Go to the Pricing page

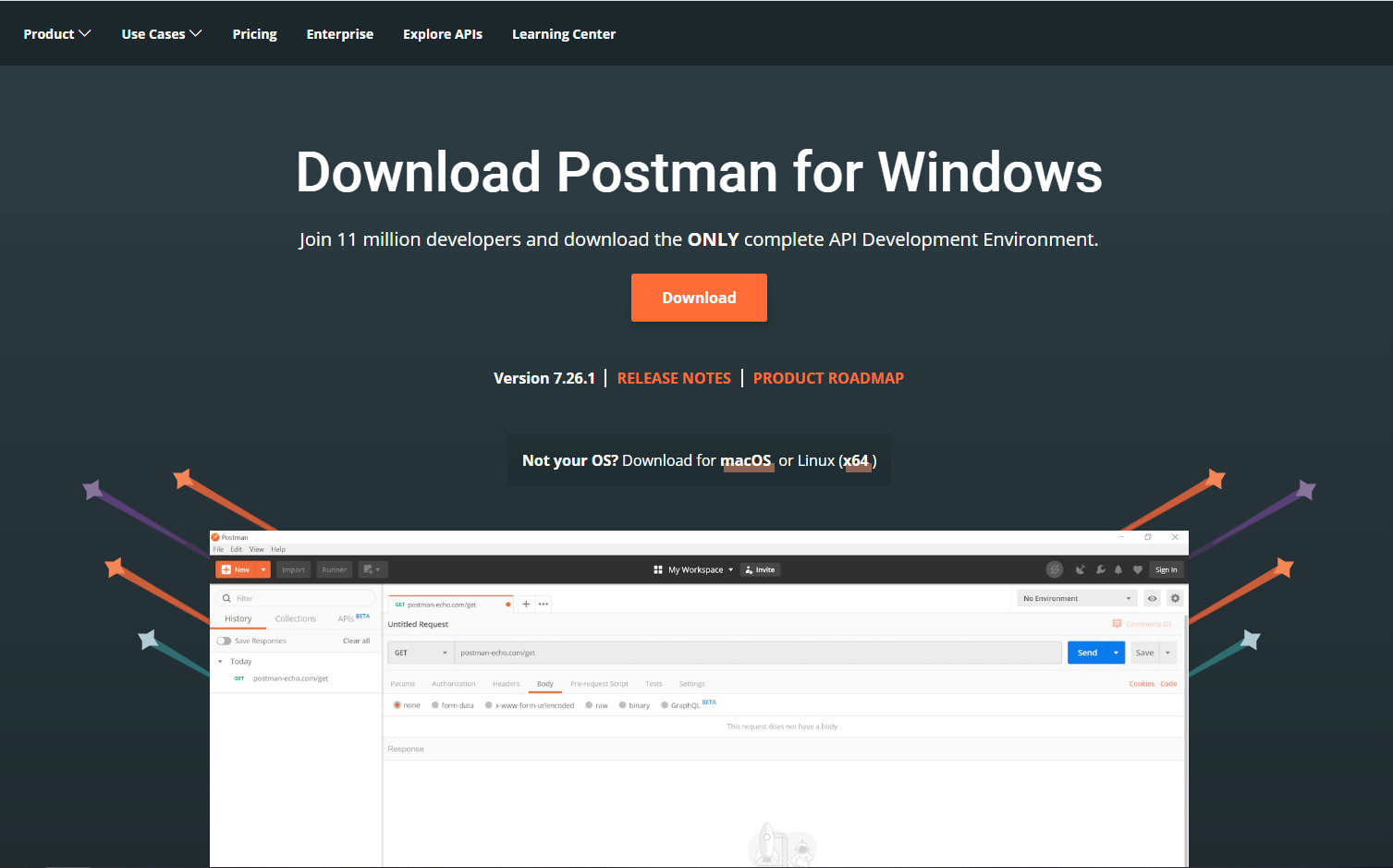254,34
